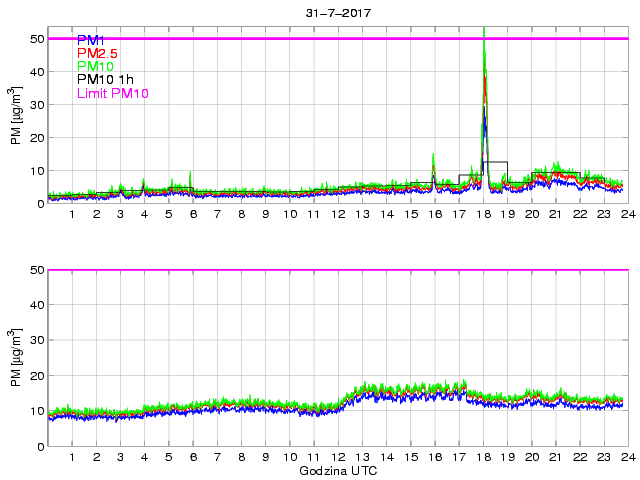Click the Godzina UTC x-axis label

(x=338, y=470)
